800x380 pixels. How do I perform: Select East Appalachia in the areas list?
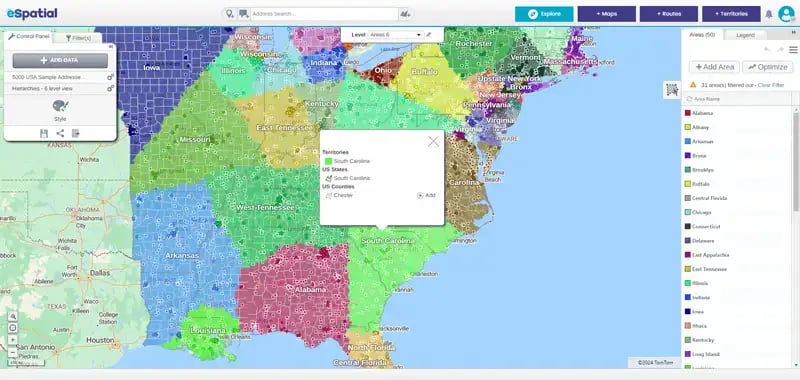[x=710, y=255]
